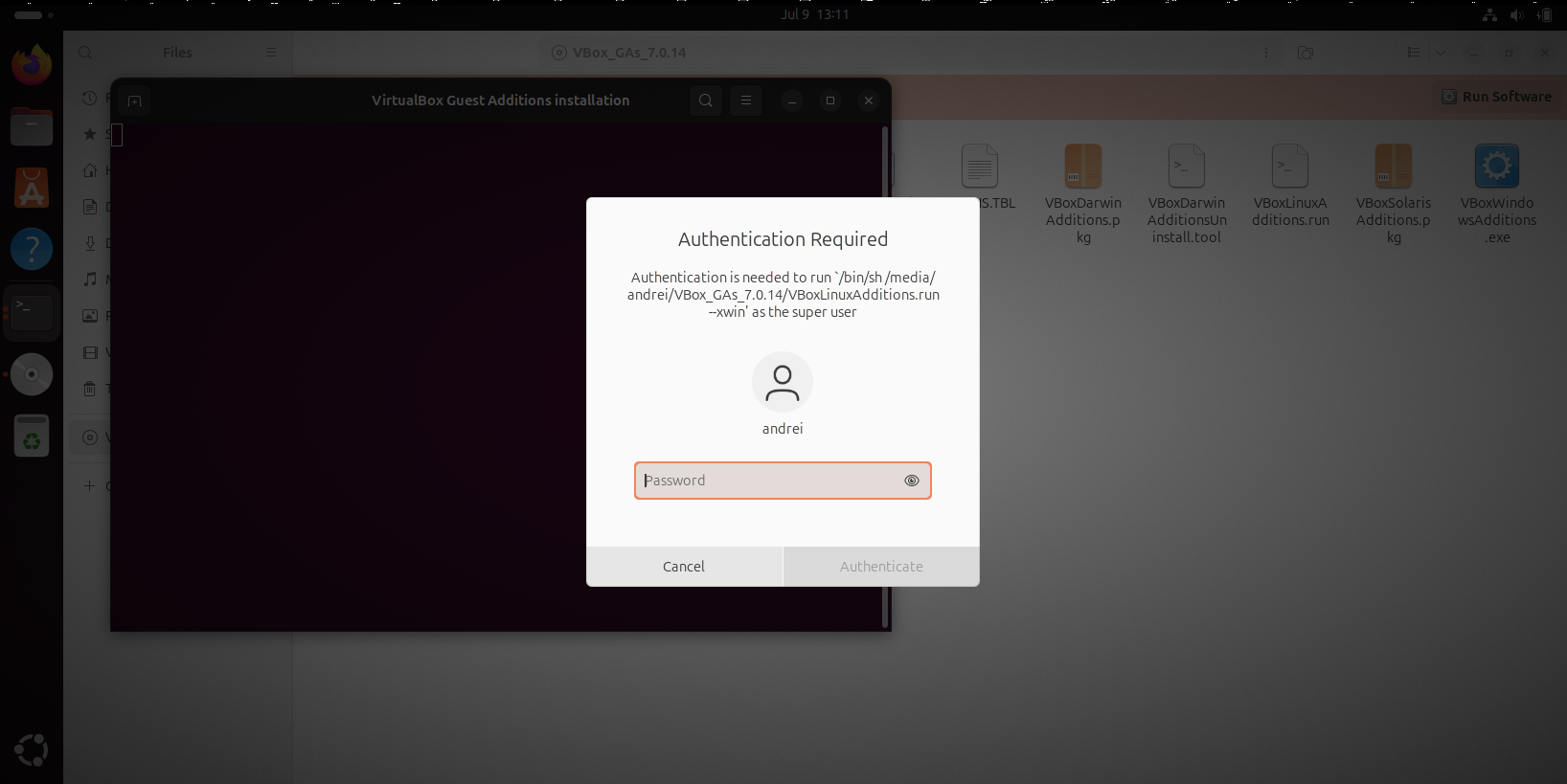This screenshot has height=784, width=1567.
Task: Open Help from the dock
Action: pyautogui.click(x=32, y=249)
